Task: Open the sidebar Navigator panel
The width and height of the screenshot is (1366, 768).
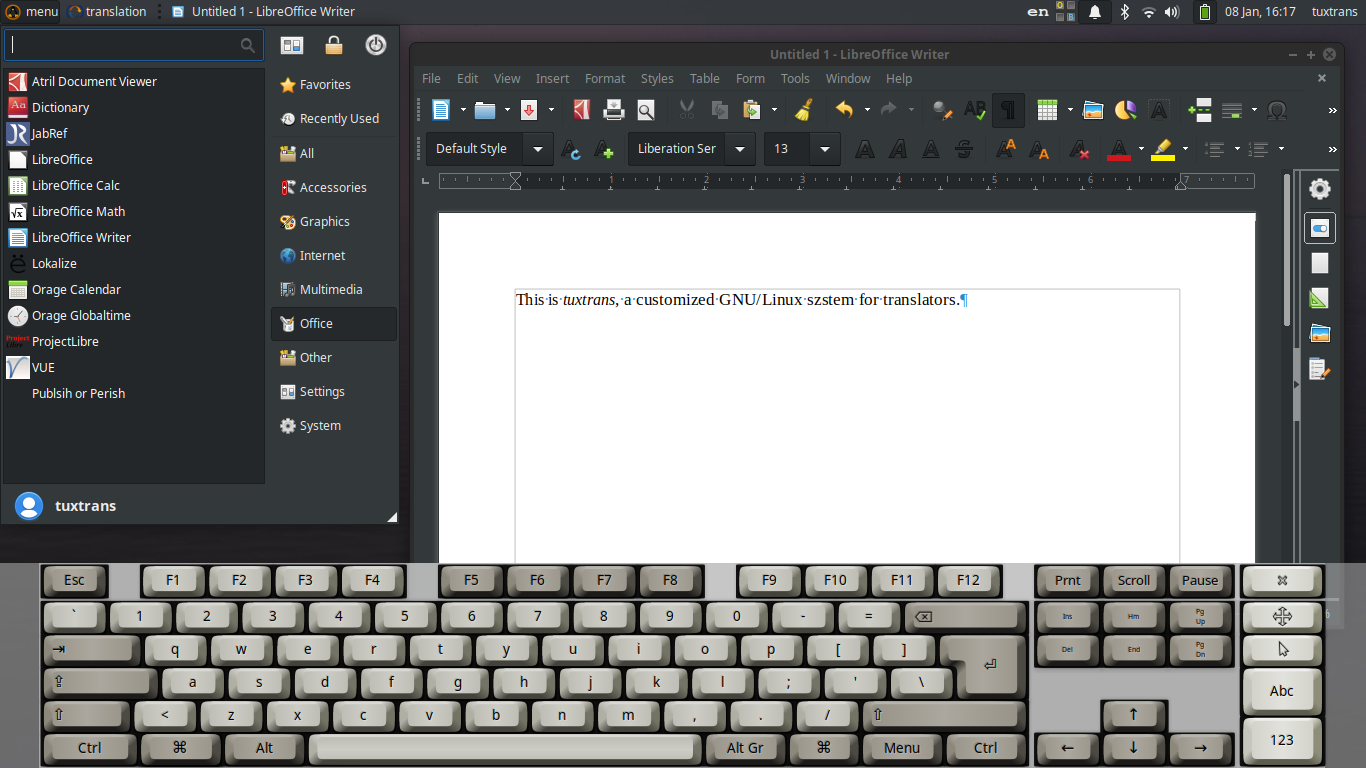Action: pos(1319,369)
